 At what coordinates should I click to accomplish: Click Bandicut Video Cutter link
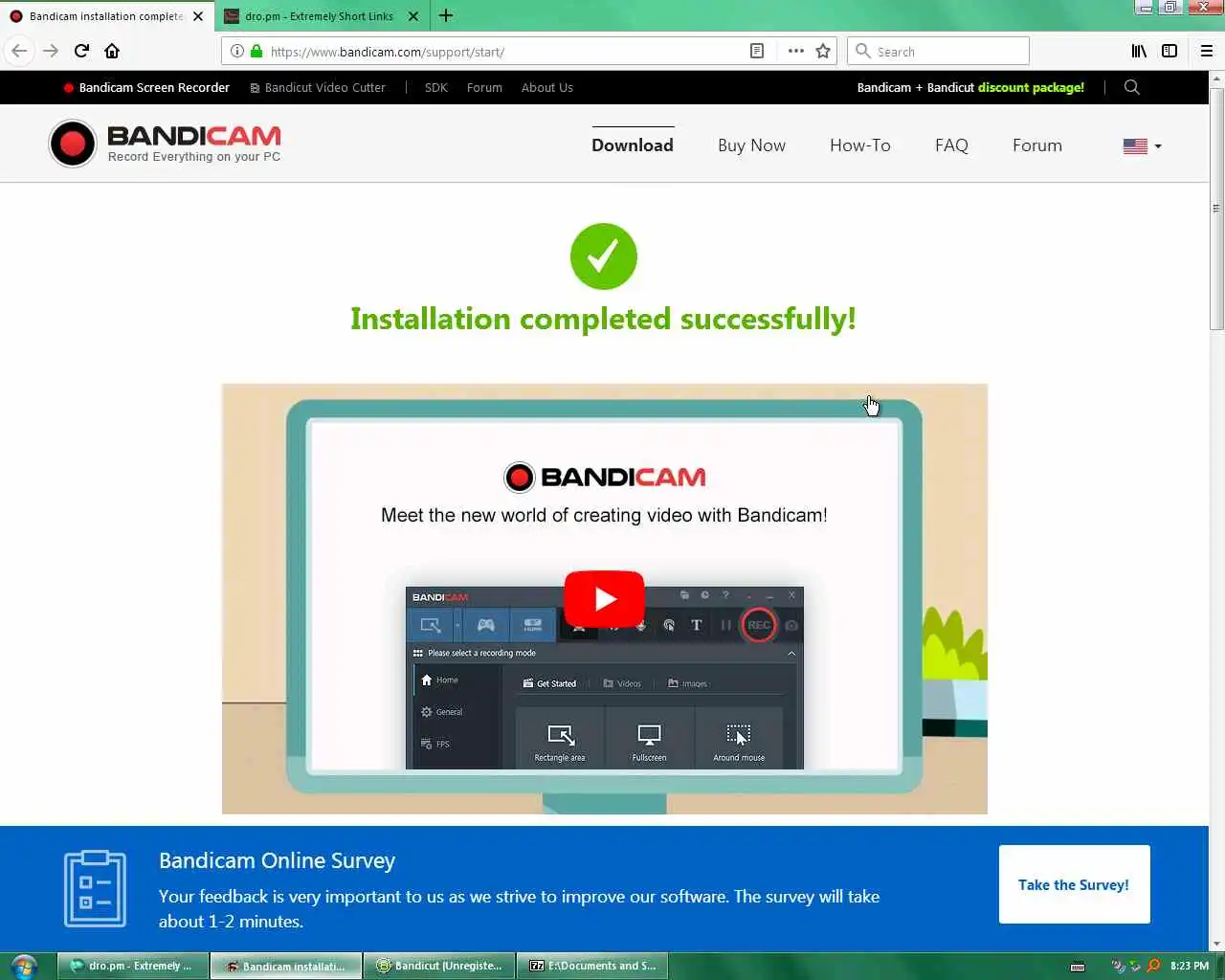318,87
